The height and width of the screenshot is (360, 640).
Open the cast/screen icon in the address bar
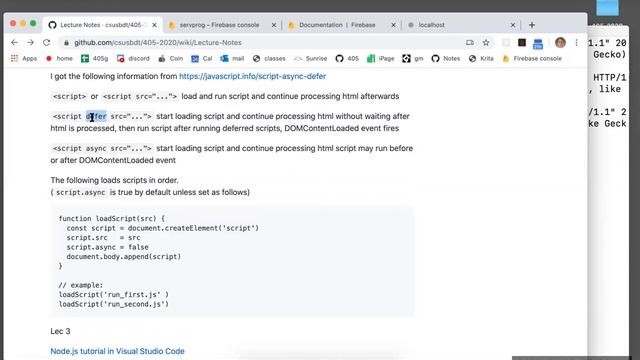click(x=470, y=42)
